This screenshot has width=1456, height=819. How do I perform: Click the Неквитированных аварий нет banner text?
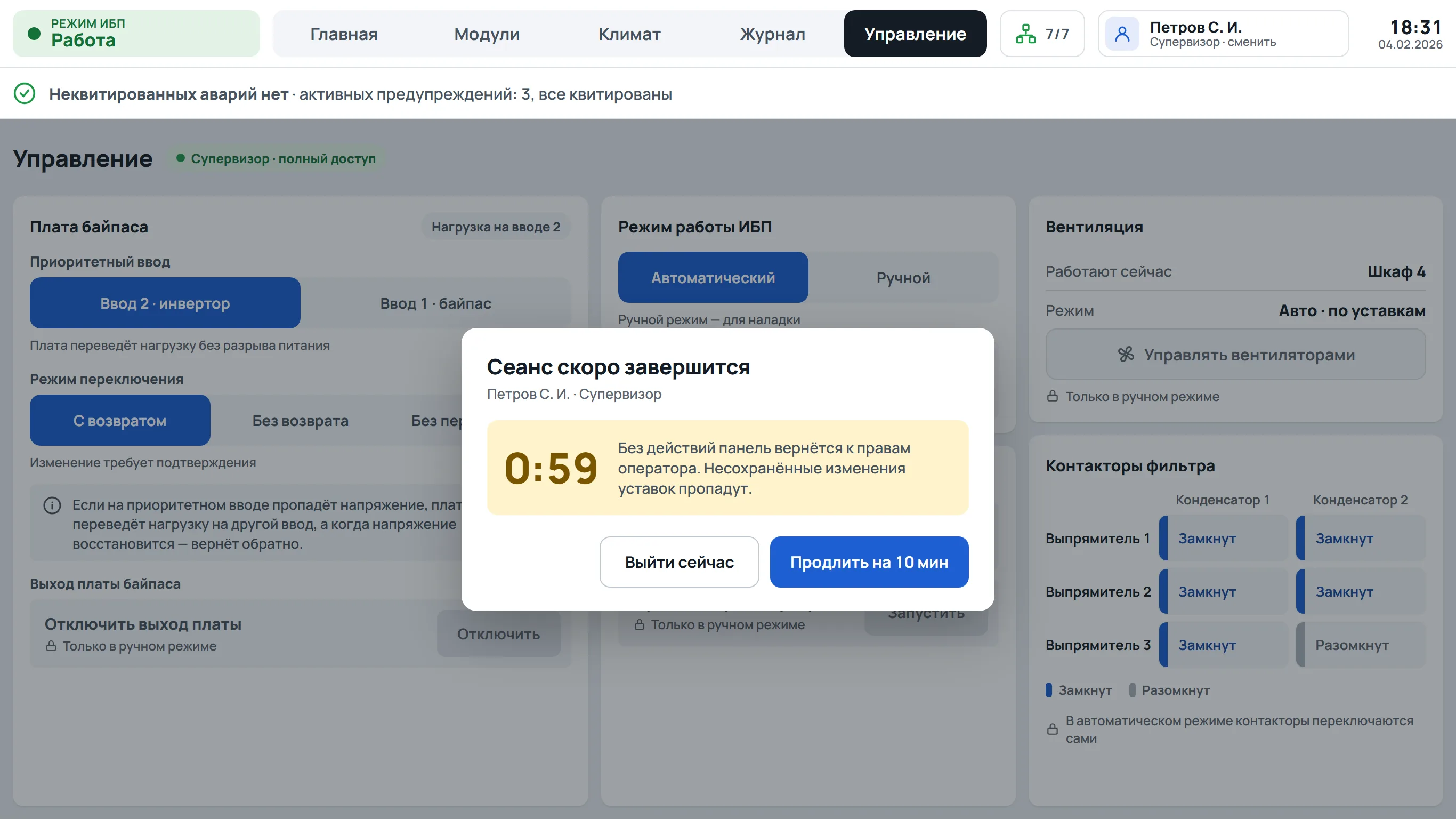[x=168, y=94]
